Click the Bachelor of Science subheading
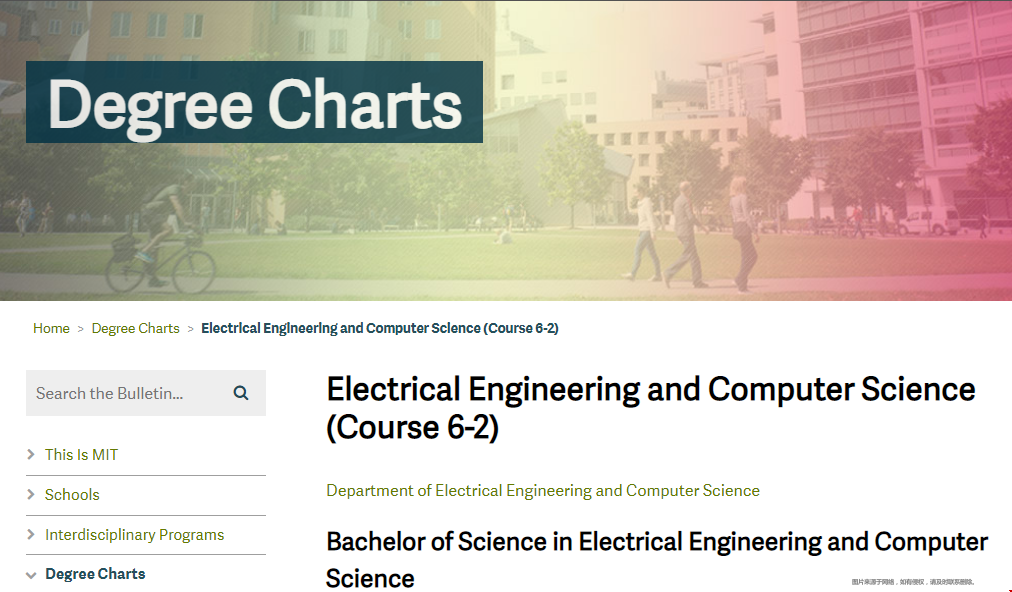This screenshot has height=592, width=1012. 656,560
